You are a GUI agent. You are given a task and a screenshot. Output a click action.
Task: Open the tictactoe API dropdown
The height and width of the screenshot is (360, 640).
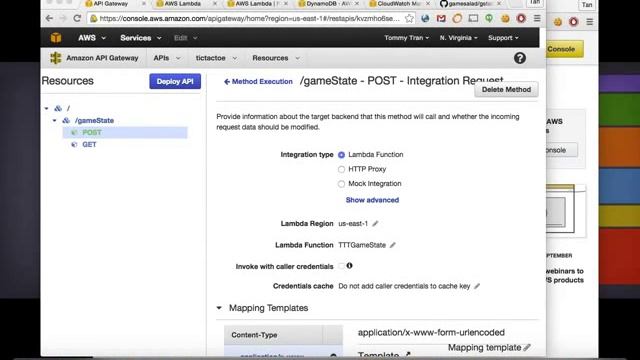click(x=216, y=58)
